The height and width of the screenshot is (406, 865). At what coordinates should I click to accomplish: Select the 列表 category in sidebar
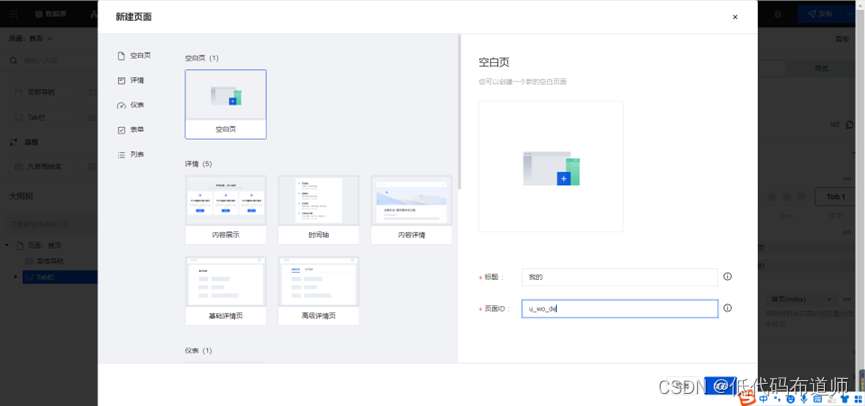coord(131,155)
